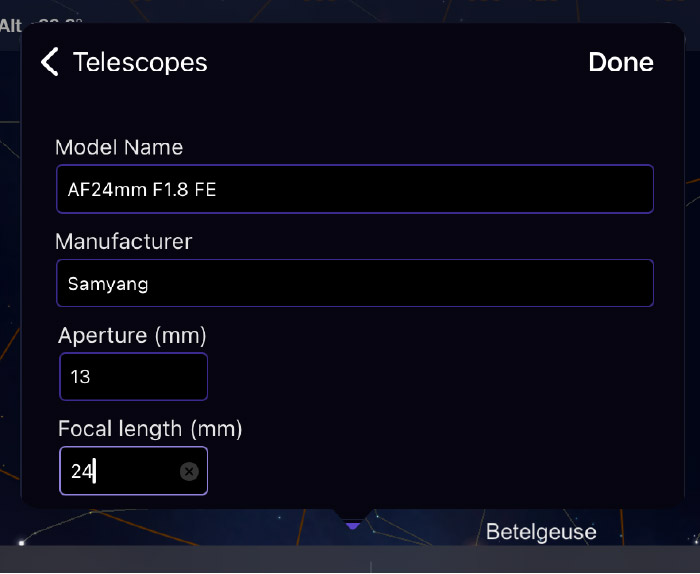Click inside the Focal length (mm) box

(x=133, y=471)
